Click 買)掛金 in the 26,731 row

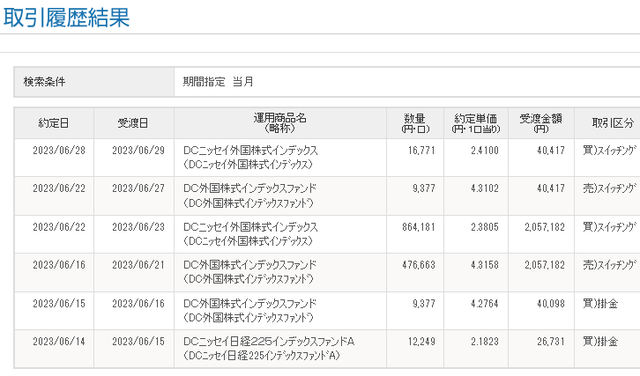[x=600, y=341]
